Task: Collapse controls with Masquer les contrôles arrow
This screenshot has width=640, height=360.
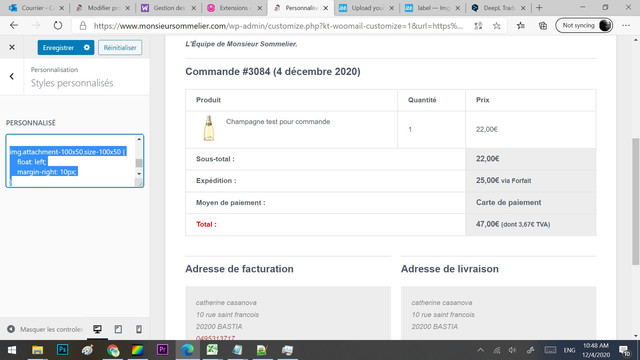Action: coord(11,329)
